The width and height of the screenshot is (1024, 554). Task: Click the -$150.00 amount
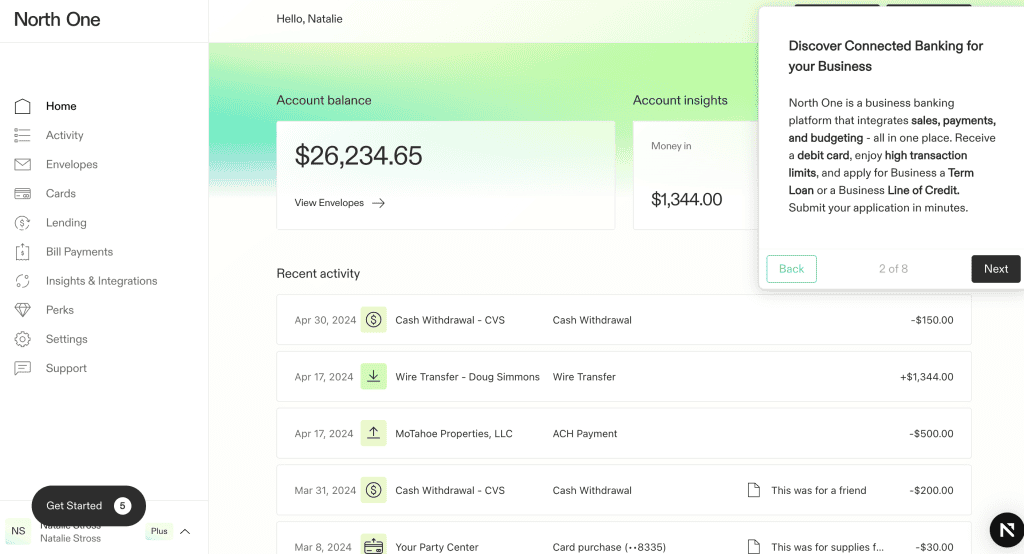point(932,320)
